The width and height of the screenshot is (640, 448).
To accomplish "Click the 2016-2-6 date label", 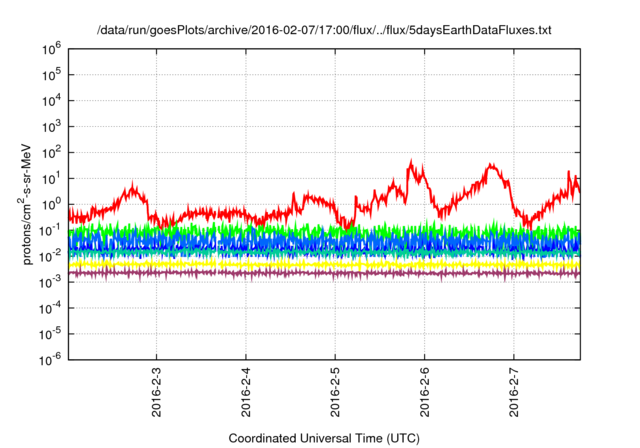I will (x=424, y=392).
